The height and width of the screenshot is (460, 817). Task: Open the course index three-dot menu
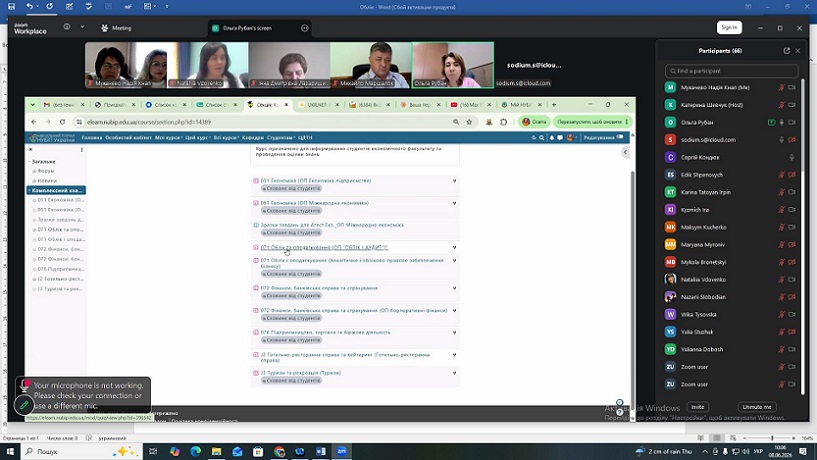click(x=82, y=150)
